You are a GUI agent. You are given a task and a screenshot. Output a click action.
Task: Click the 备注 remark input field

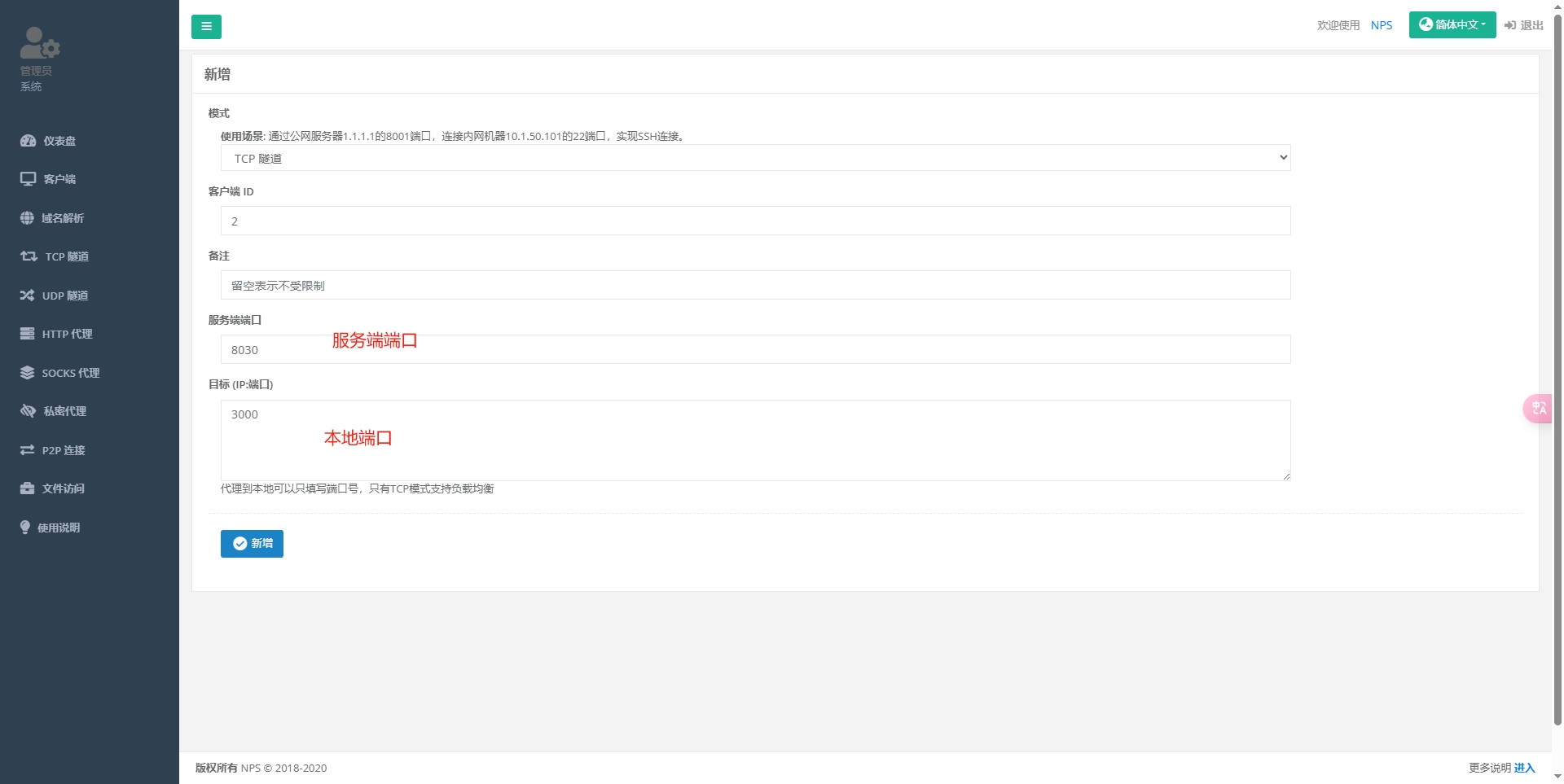click(755, 286)
